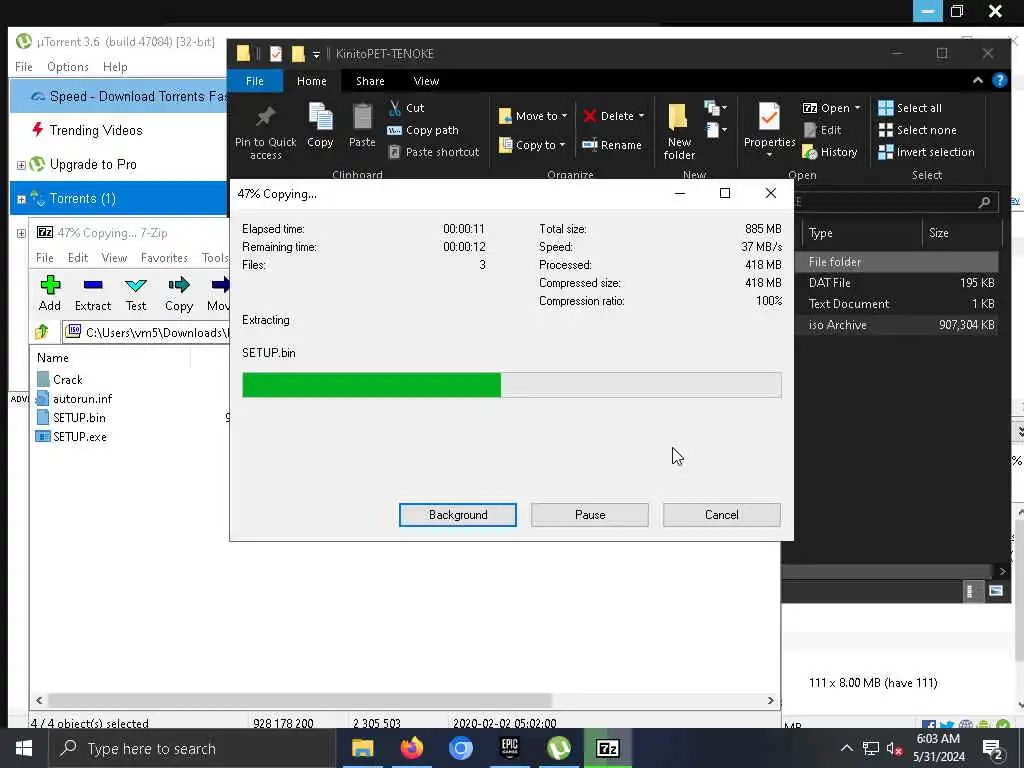Screen dimensions: 1024x768
Task: Click the 7-Zip Extract toolbar icon
Action: coord(93,293)
